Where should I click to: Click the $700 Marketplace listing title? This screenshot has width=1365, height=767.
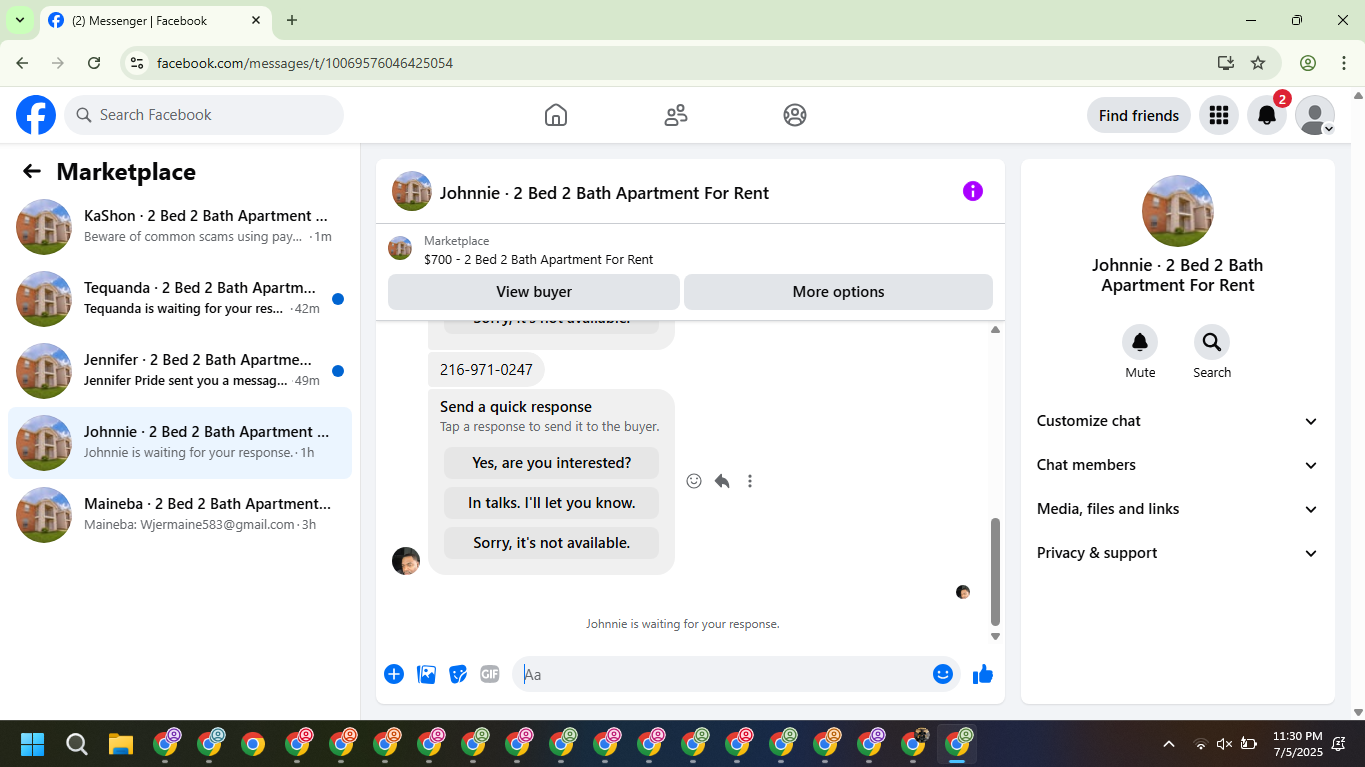pos(538,259)
